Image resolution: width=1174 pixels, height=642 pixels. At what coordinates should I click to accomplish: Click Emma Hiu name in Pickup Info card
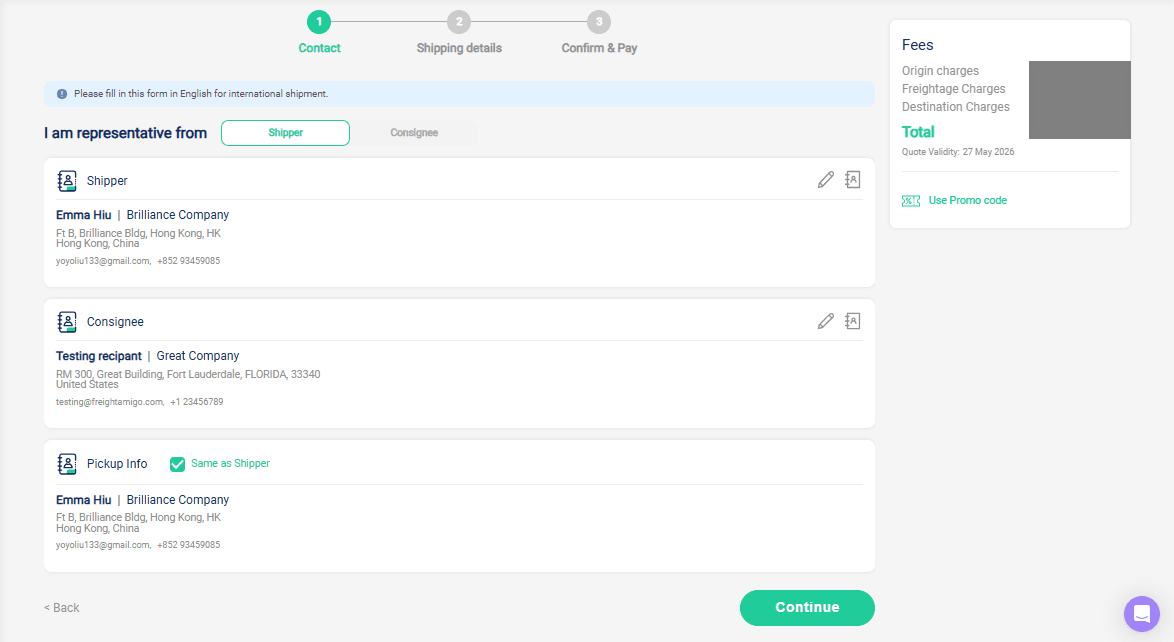coord(84,500)
